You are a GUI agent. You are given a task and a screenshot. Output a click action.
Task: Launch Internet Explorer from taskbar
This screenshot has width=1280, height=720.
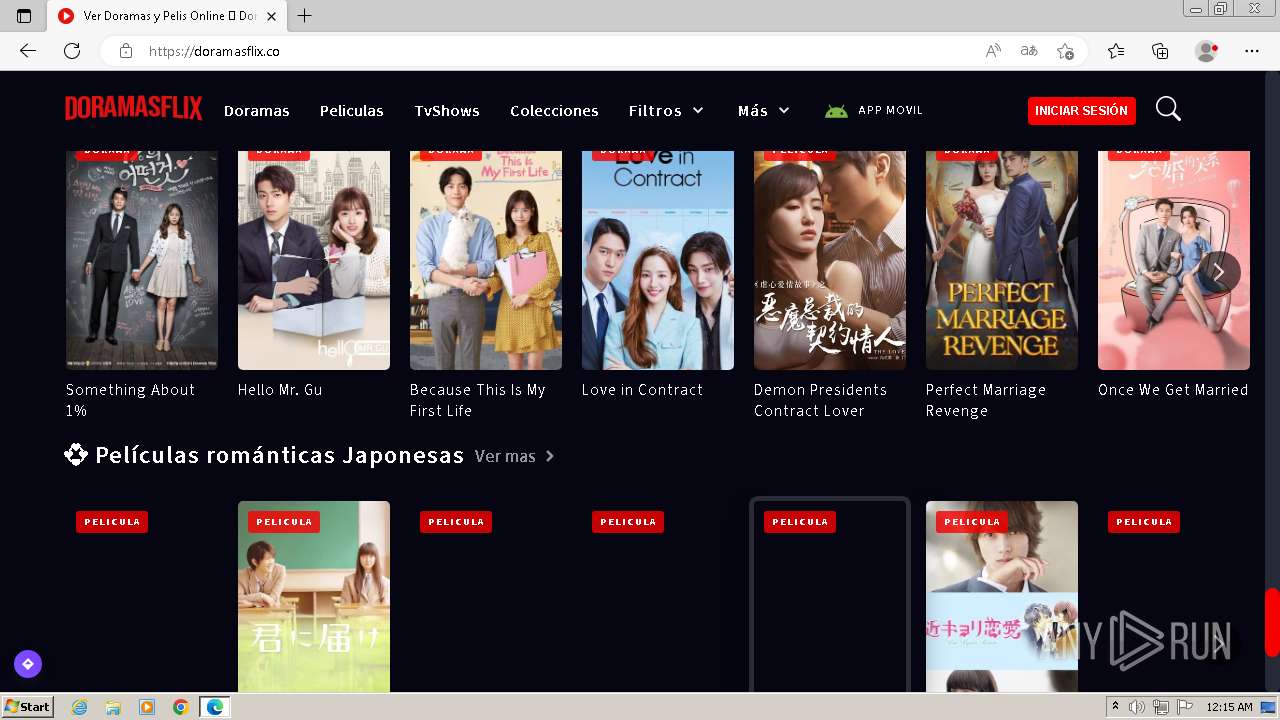click(80, 707)
